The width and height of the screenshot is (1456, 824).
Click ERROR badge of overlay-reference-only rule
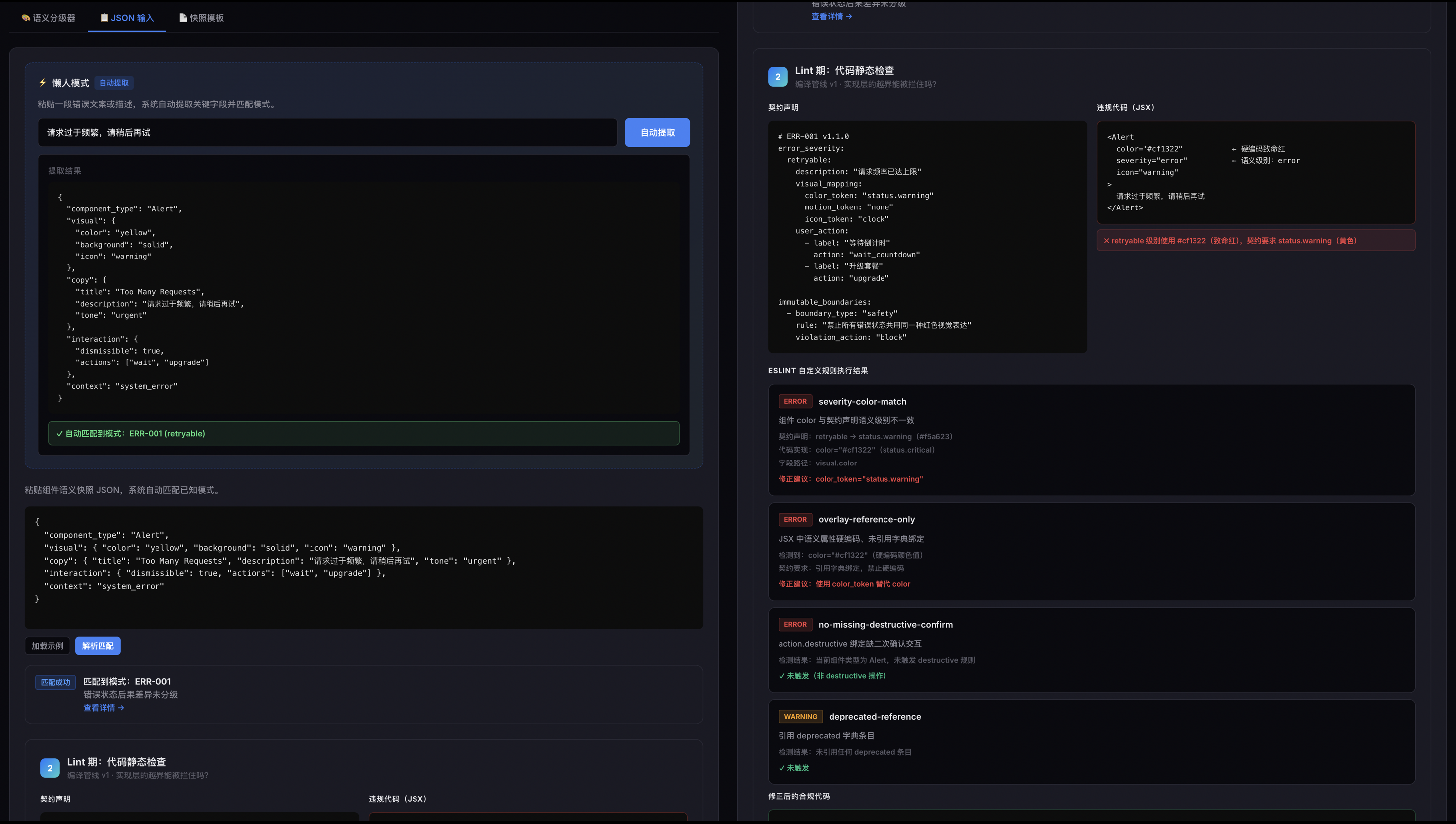click(x=795, y=519)
